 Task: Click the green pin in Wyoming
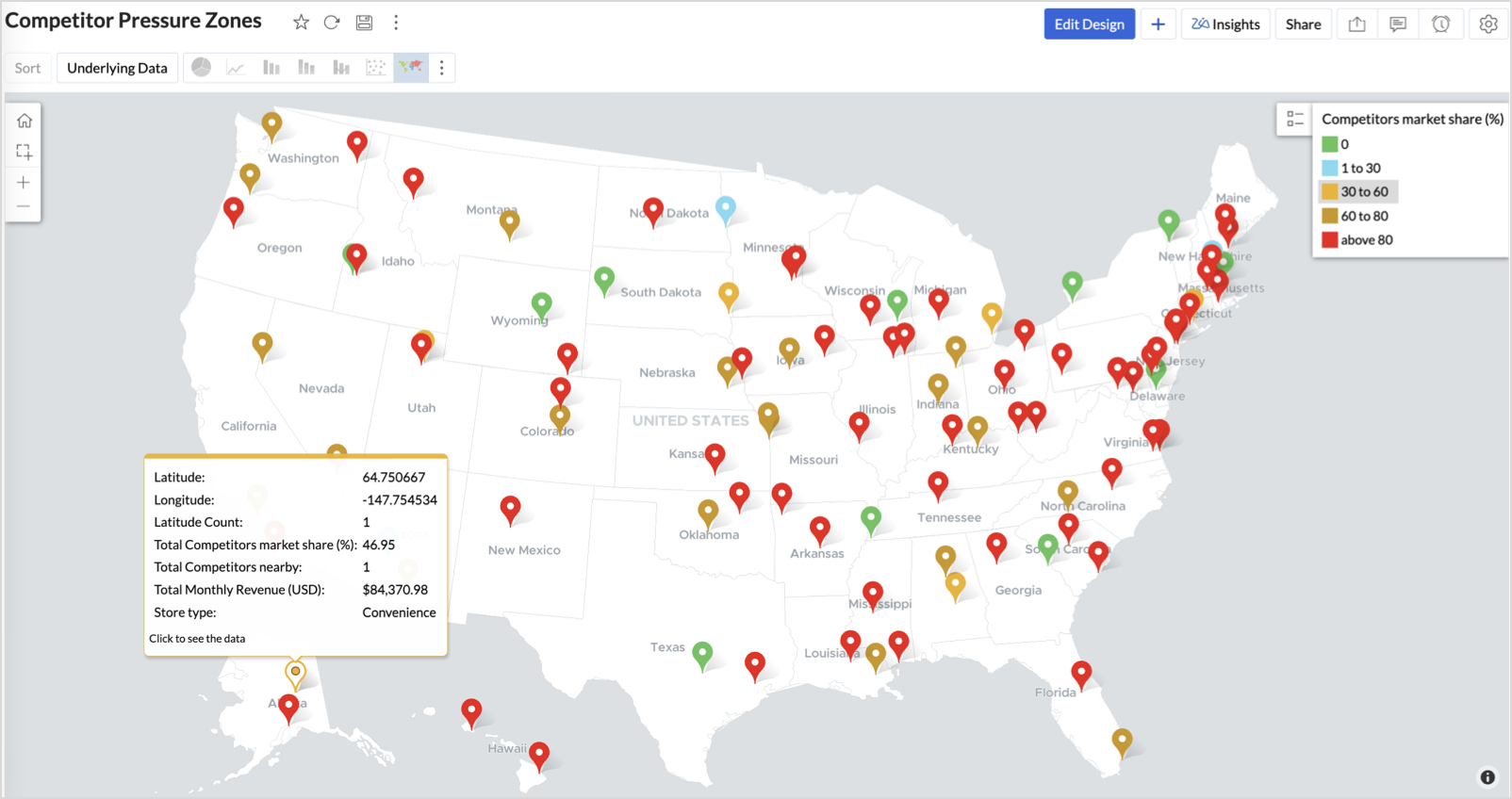click(541, 305)
